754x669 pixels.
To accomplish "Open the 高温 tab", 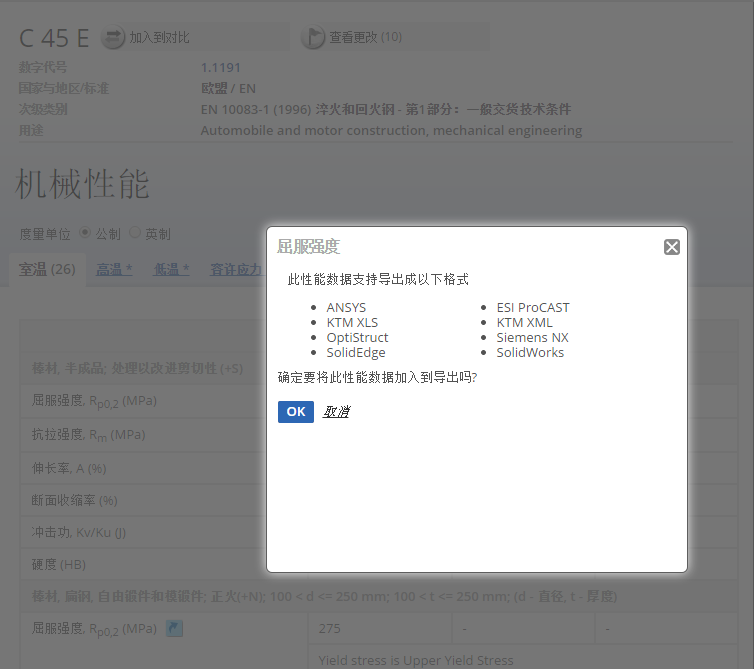I will click(x=114, y=269).
